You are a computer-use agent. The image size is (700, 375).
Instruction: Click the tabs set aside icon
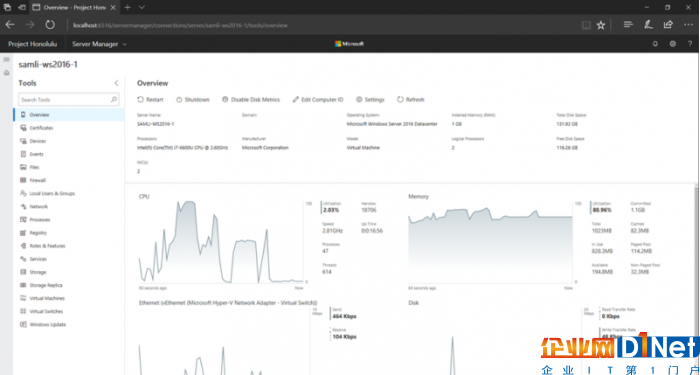(x=7, y=8)
